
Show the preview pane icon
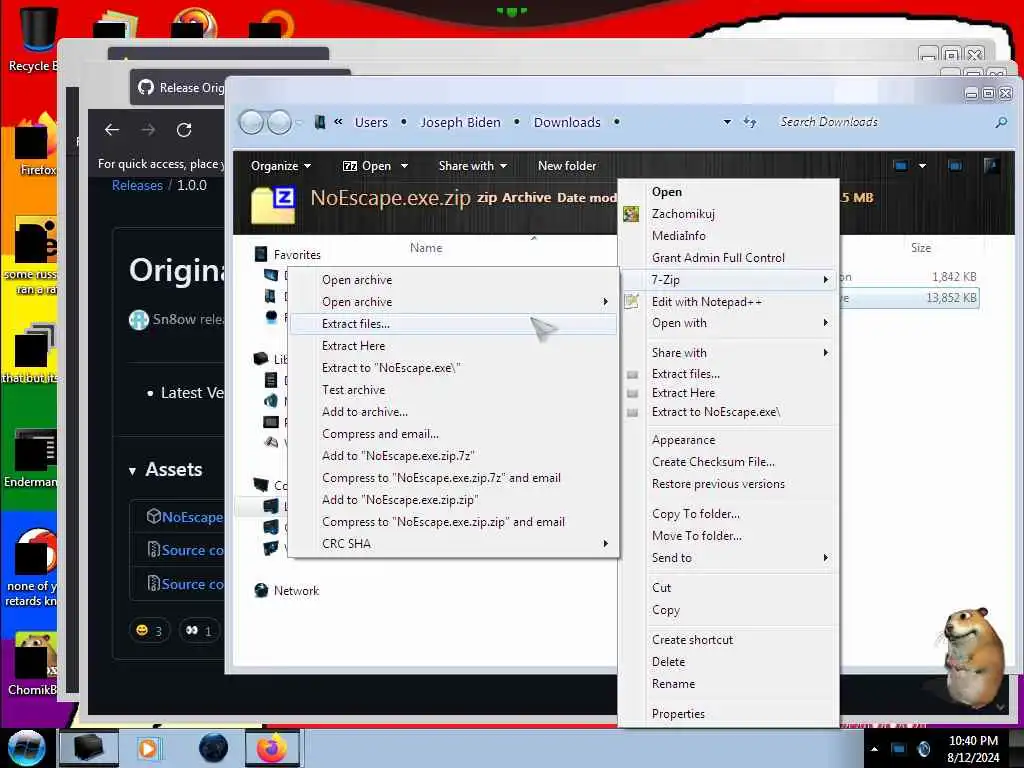point(955,166)
